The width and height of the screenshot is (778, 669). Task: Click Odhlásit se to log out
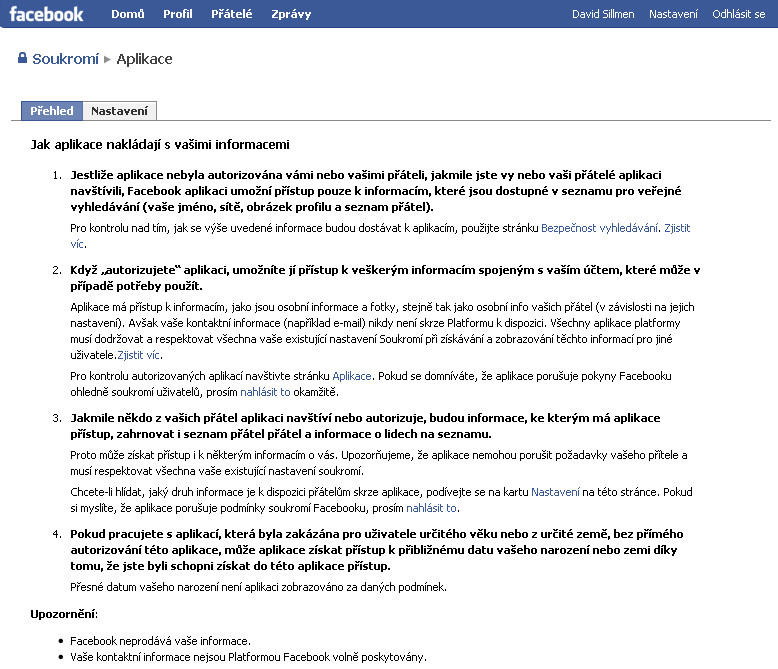[x=739, y=14]
